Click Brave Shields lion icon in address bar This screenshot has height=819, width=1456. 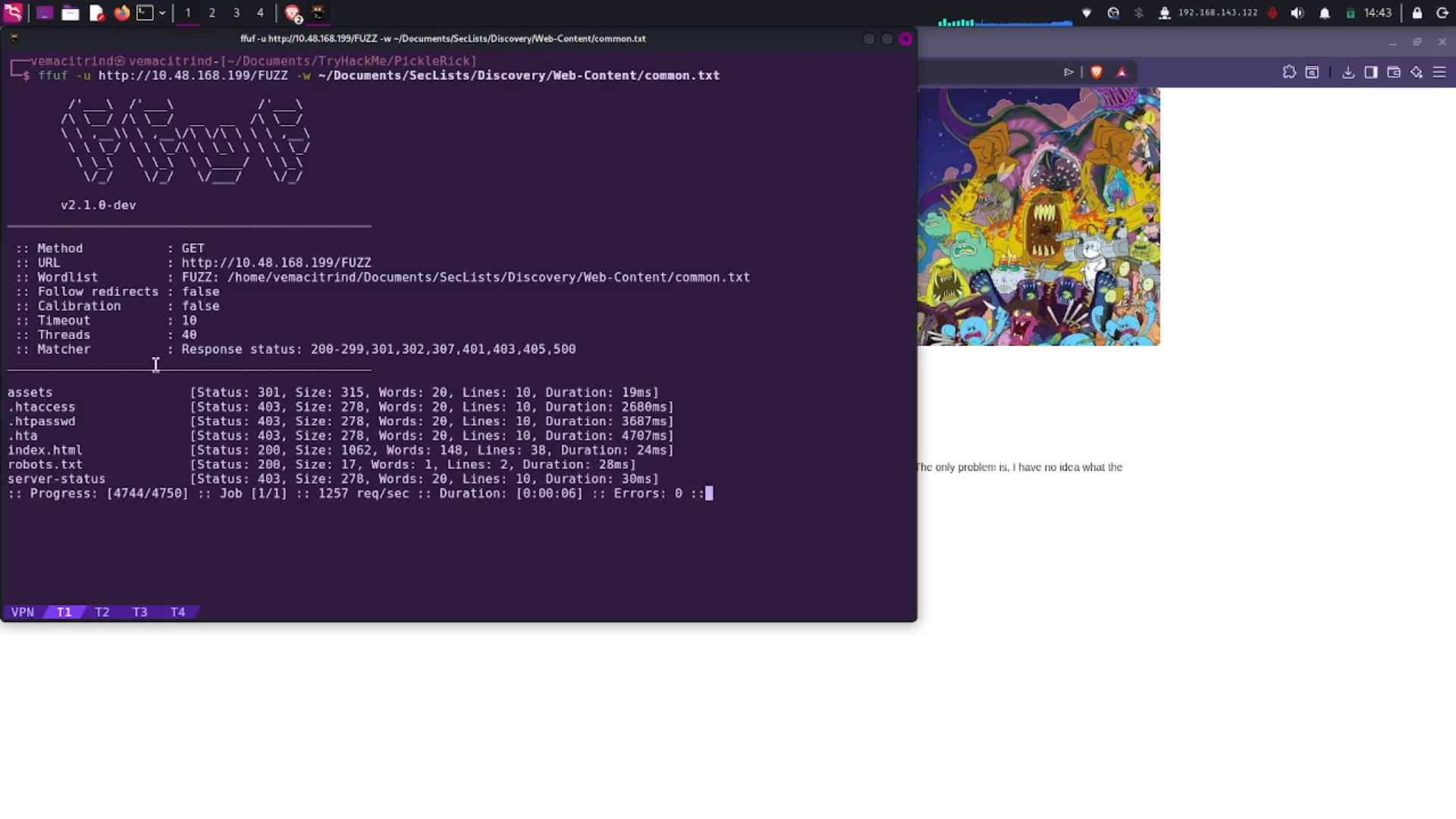[x=1097, y=72]
